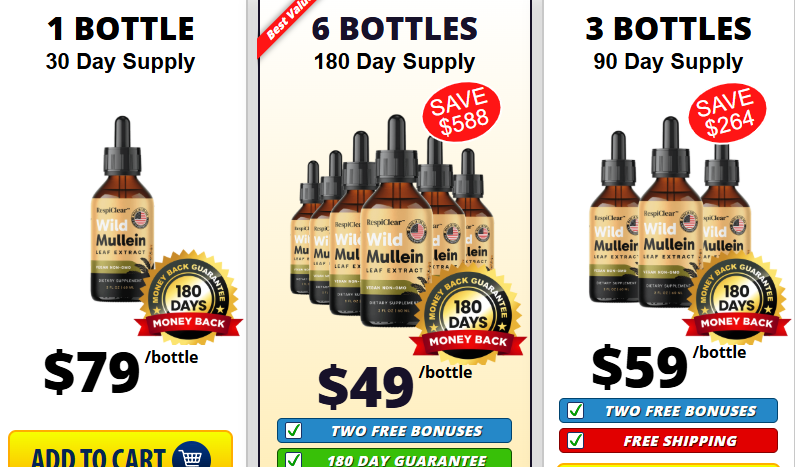
Task: Click the blue Two Free Bonuses bar in 6 bottles
Action: click(394, 430)
